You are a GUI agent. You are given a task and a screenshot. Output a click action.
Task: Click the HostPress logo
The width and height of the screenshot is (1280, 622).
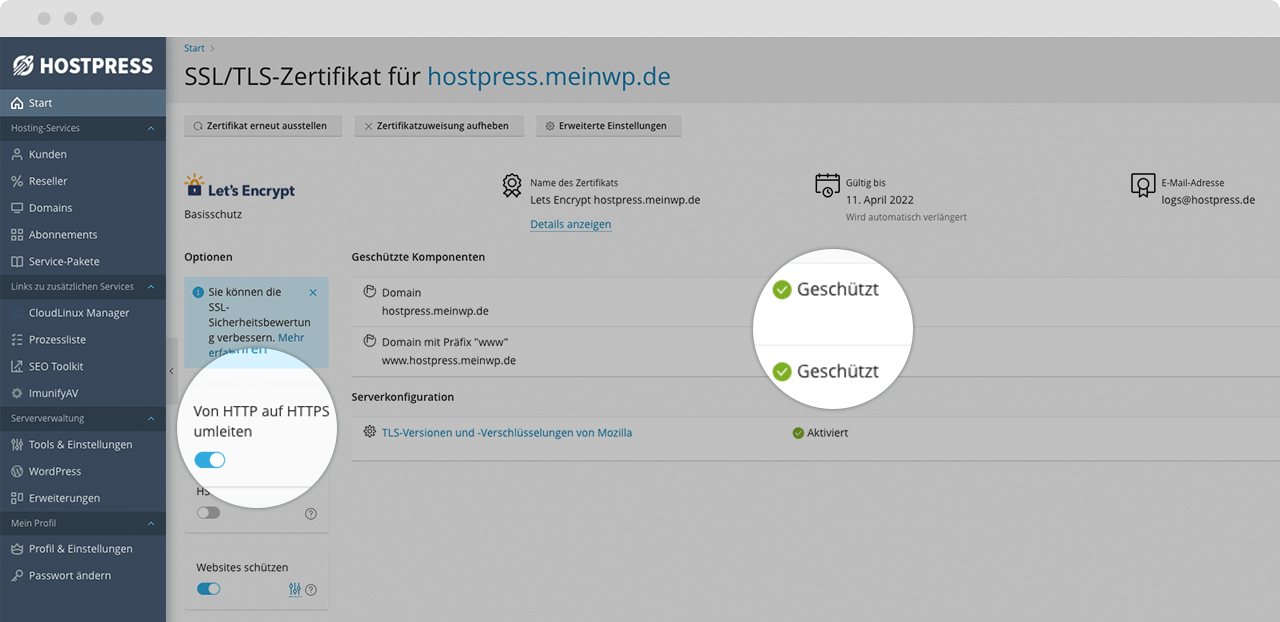tap(82, 64)
